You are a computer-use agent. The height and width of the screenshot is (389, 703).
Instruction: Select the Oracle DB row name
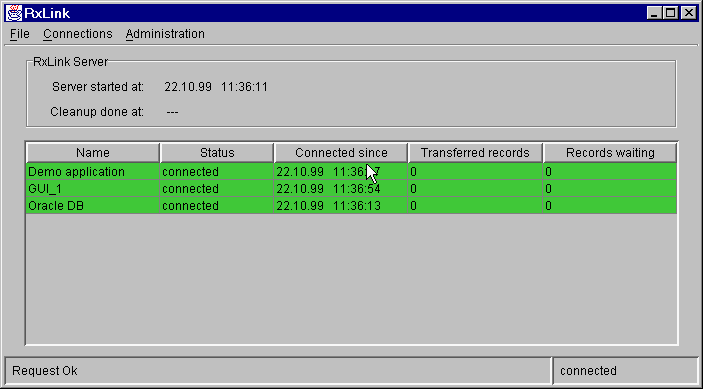pos(93,206)
